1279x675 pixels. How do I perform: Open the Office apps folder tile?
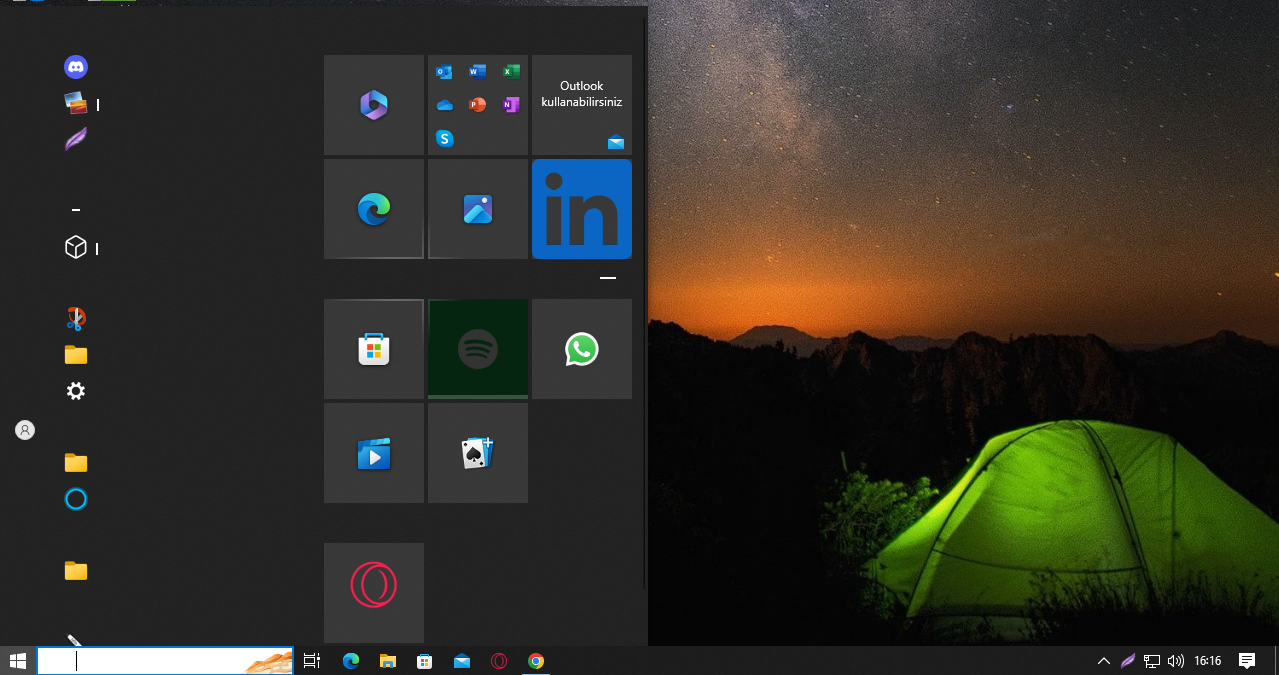pos(478,105)
